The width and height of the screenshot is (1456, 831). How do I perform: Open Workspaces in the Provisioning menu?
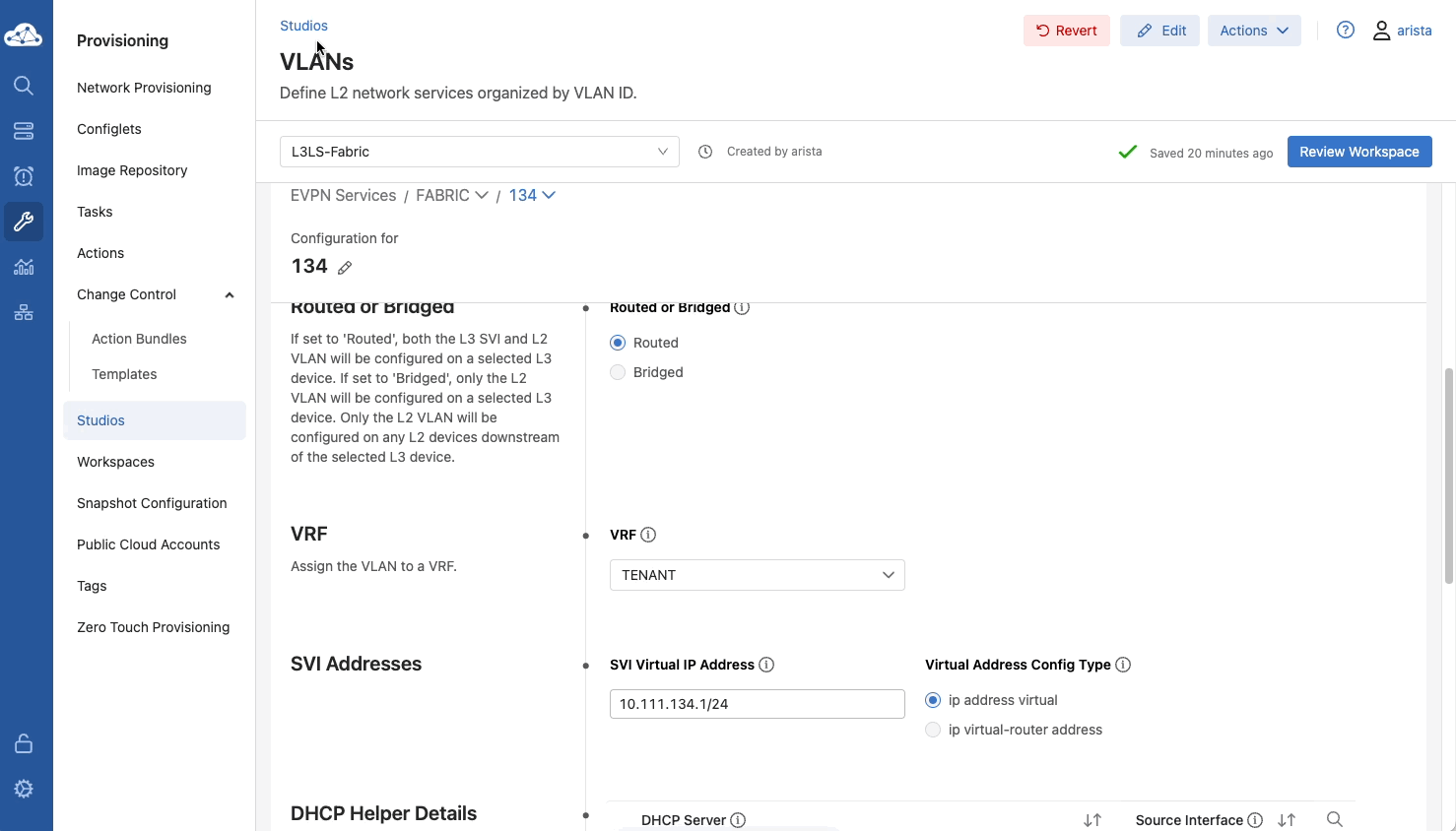[115, 462]
